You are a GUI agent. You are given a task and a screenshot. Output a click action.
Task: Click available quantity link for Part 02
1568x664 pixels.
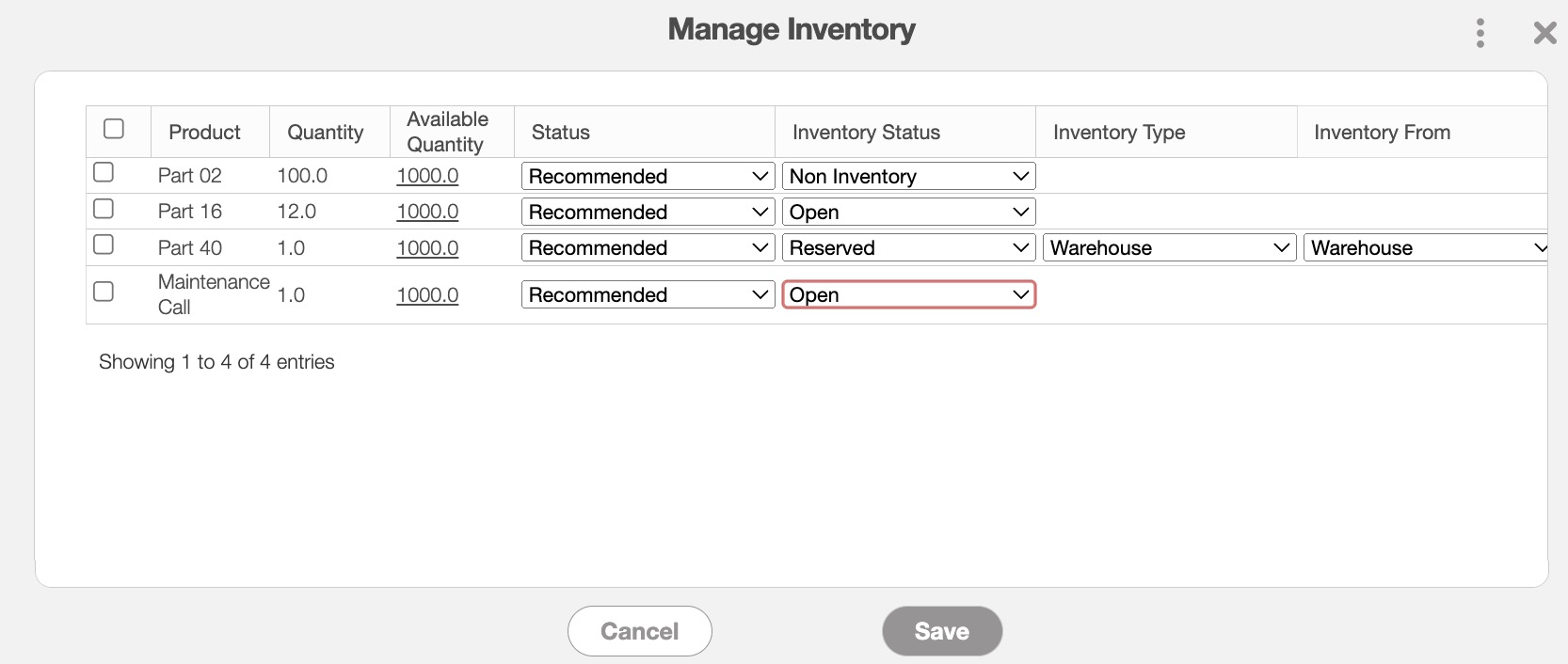click(427, 176)
